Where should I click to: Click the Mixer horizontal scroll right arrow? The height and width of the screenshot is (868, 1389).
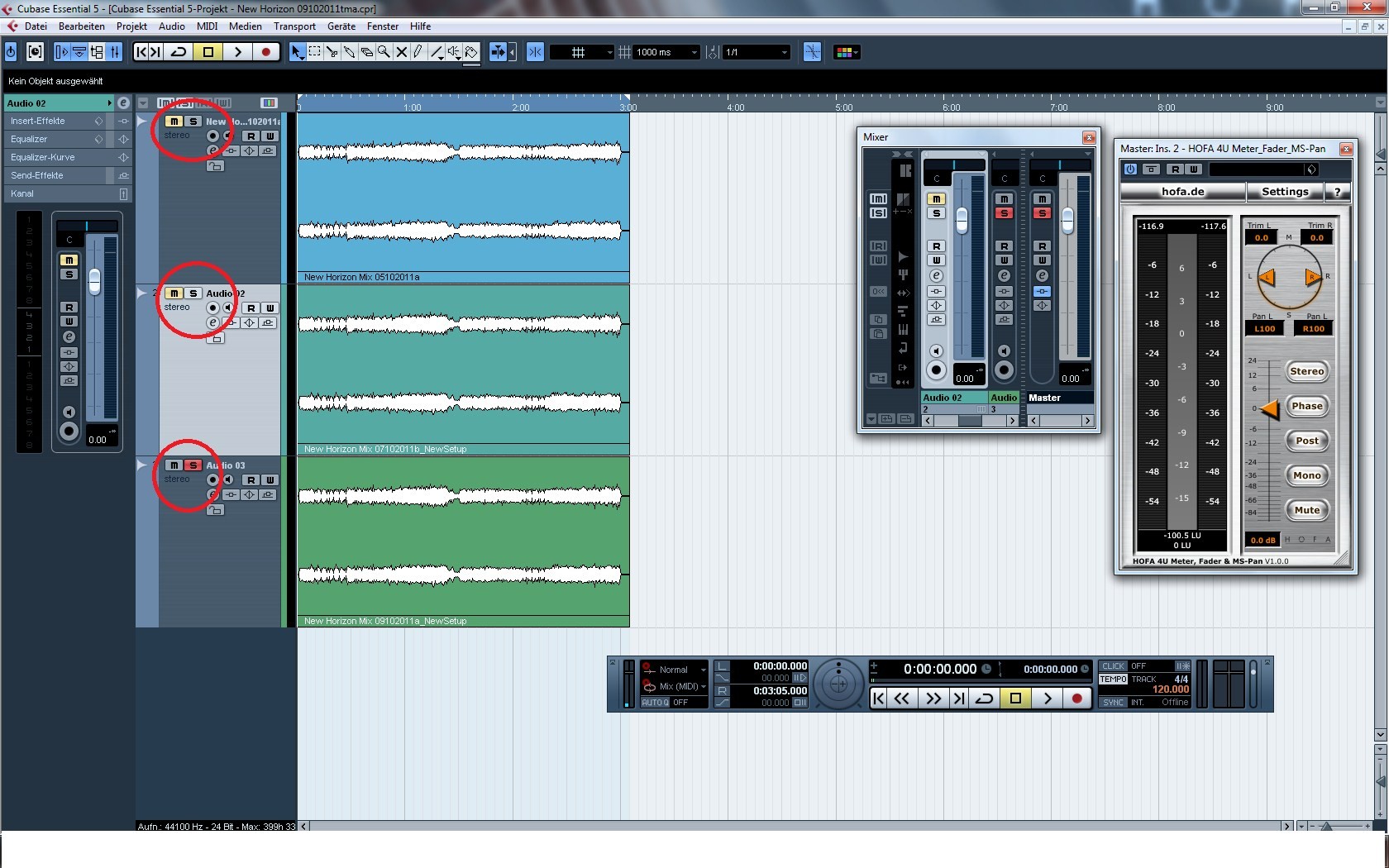[x=1012, y=421]
